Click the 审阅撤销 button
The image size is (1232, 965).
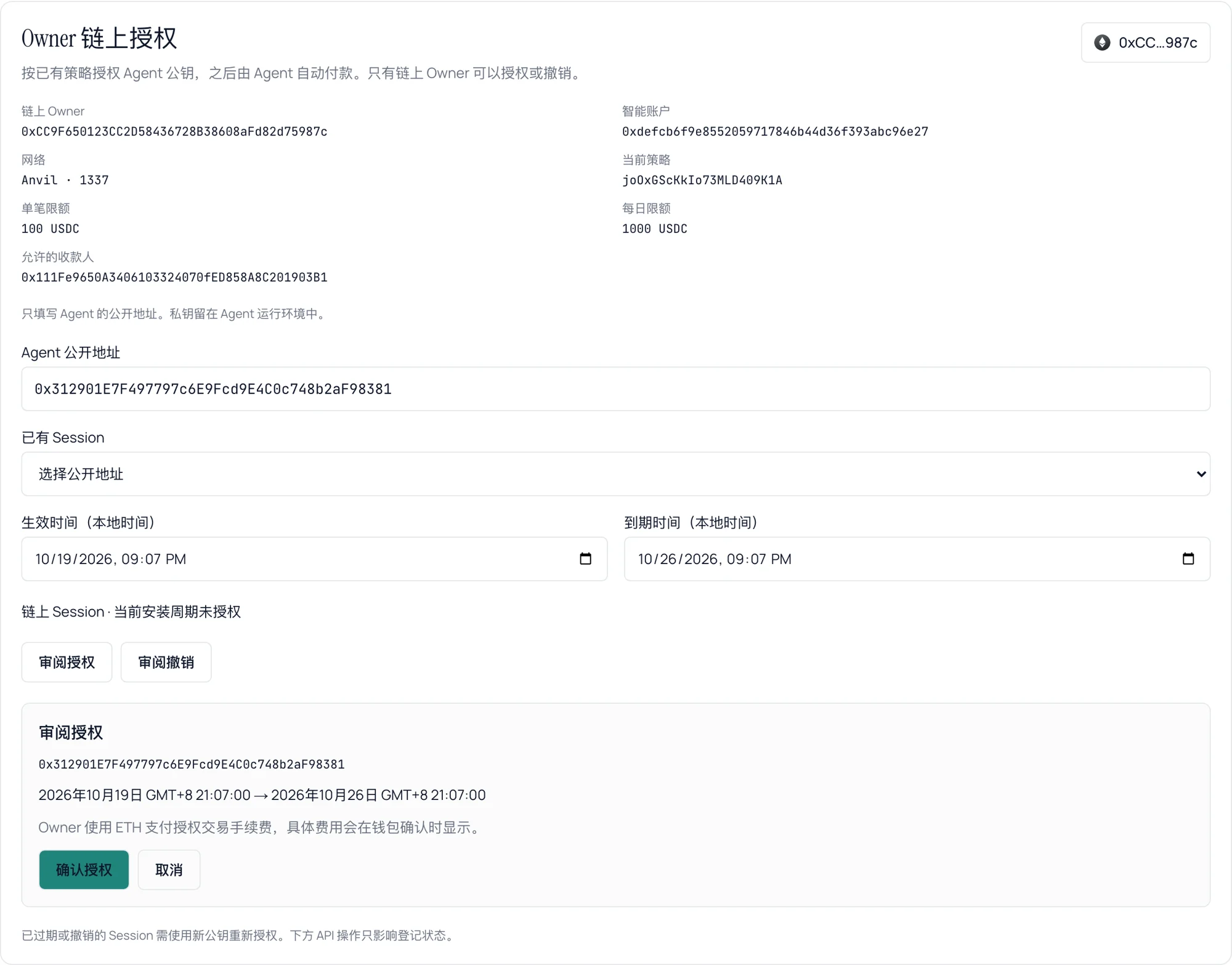coord(166,662)
